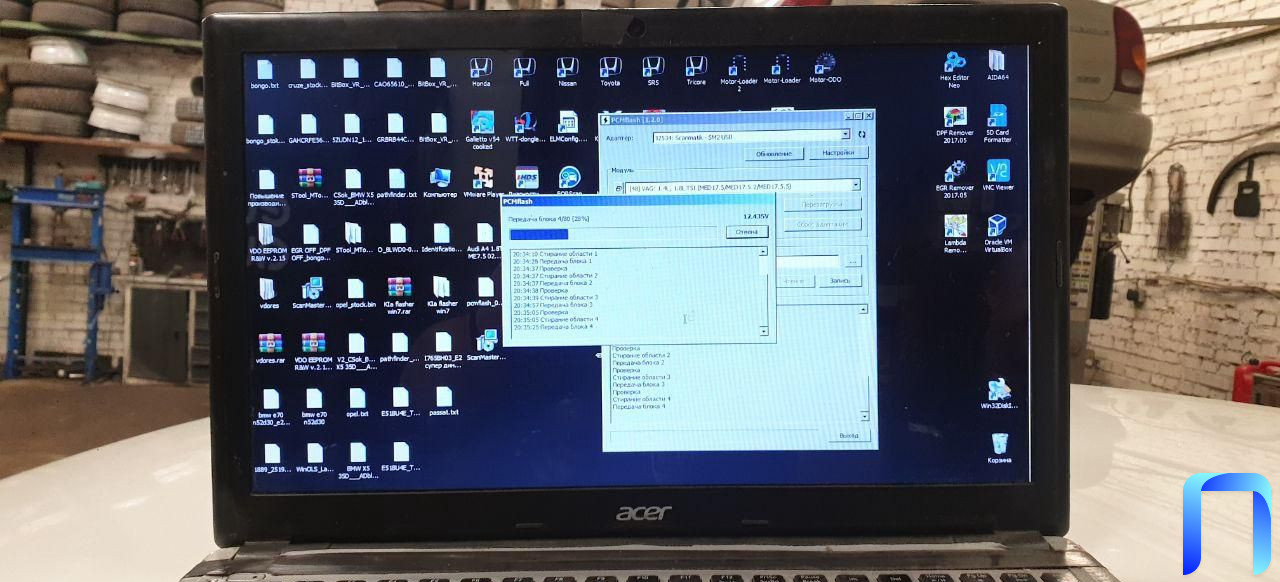Click the Настройки button
Image resolution: width=1280 pixels, height=582 pixels.
click(x=837, y=153)
